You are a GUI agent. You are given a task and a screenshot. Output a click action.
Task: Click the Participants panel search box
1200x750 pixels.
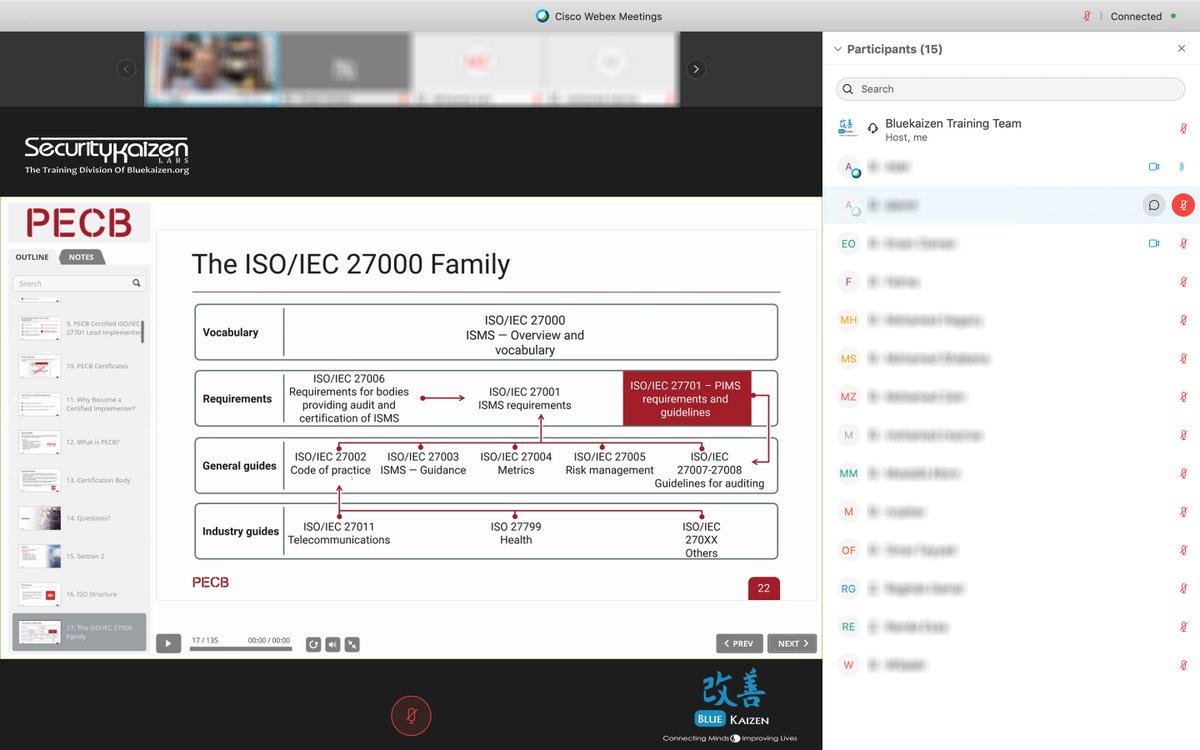[1010, 89]
